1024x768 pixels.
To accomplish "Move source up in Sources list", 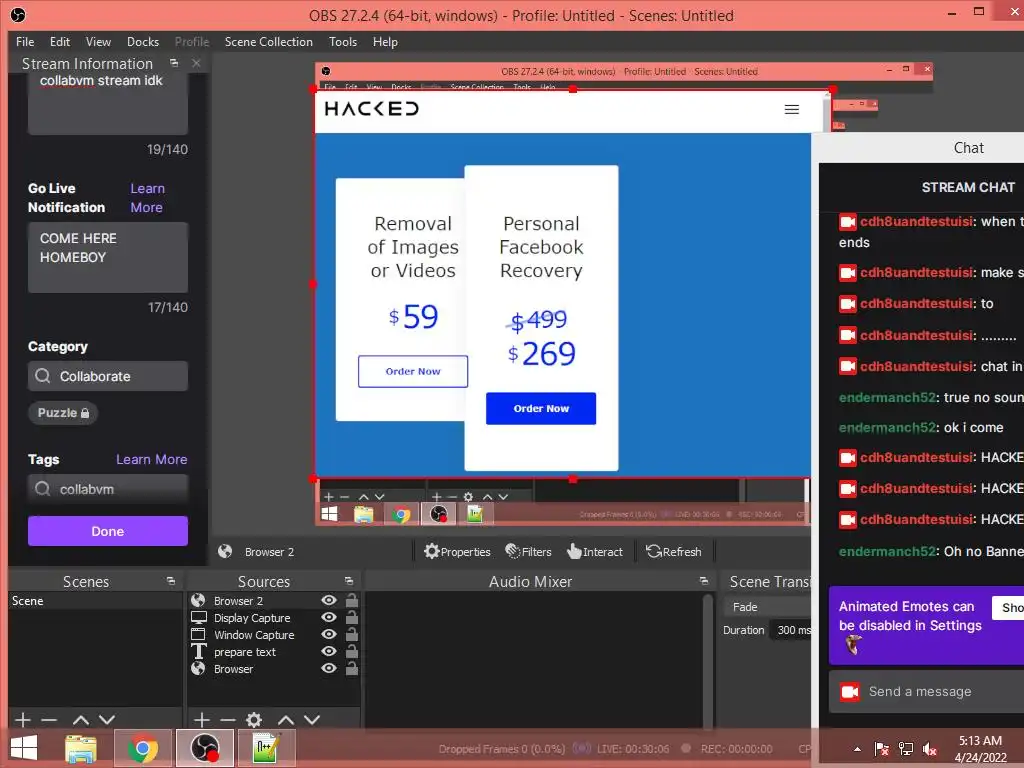I will [286, 720].
